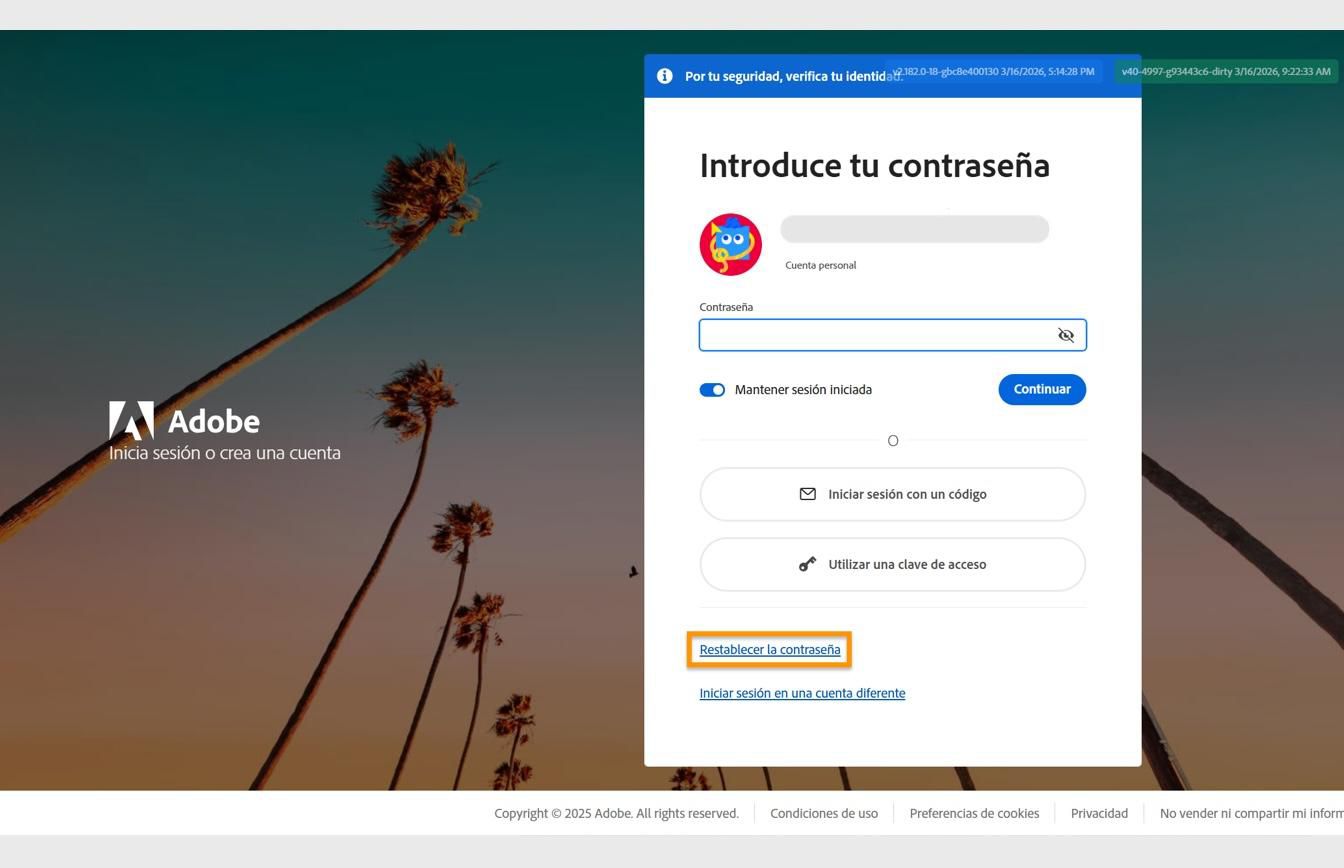Open the "Restablecer la contraseña" link
Screen dimensions: 1344x868
tap(770, 649)
